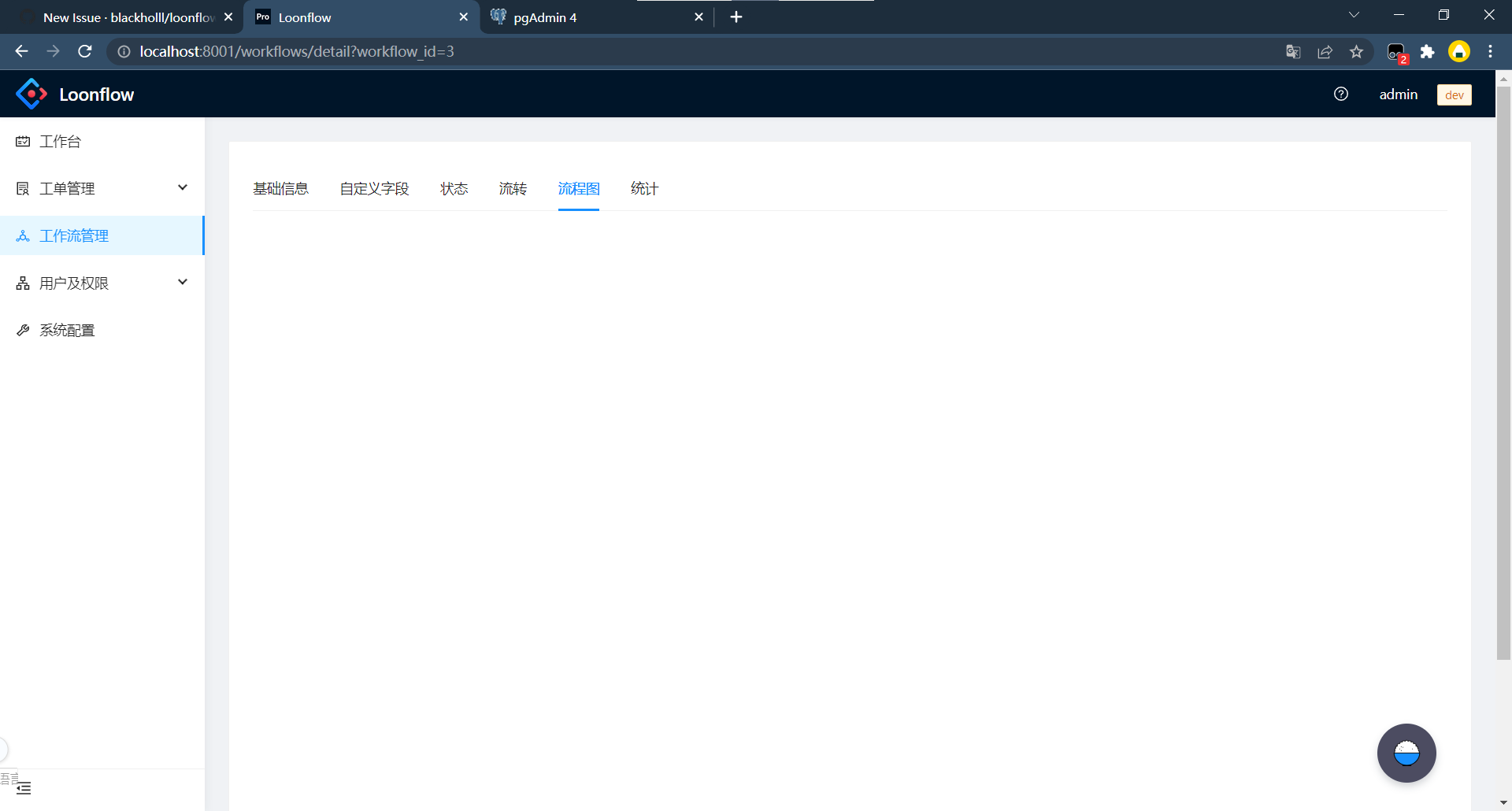Click the 工单管理 list icon
1512x811 pixels.
tap(23, 188)
